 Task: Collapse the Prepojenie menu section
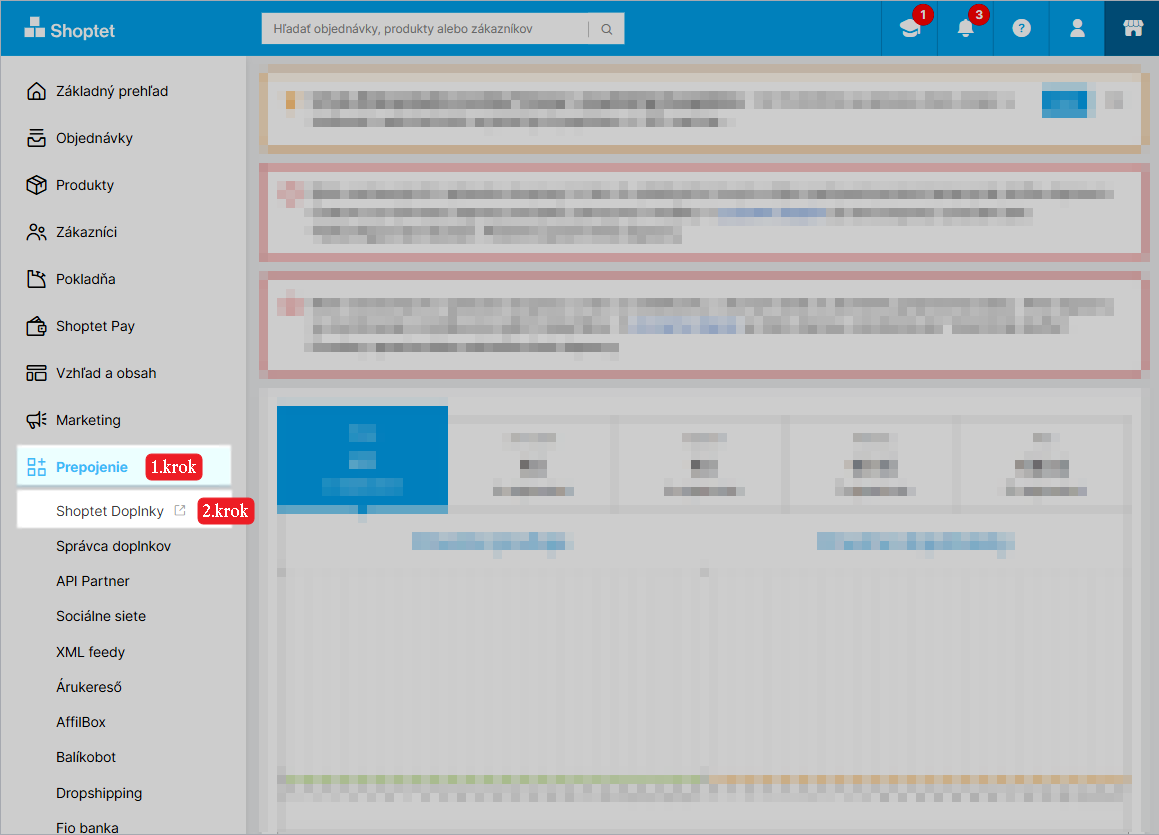[92, 467]
